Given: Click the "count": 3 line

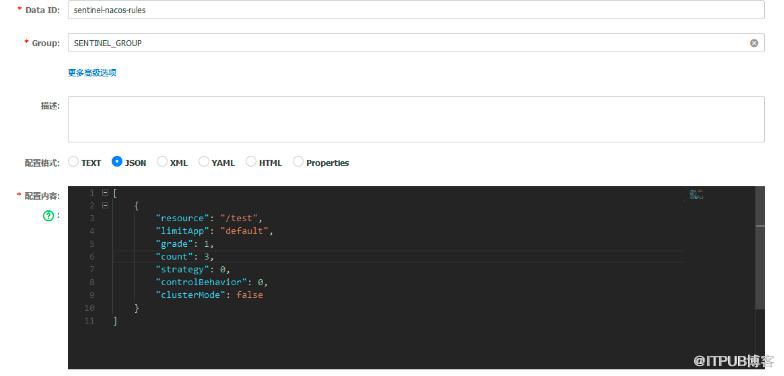Looking at the screenshot, I should [185, 256].
